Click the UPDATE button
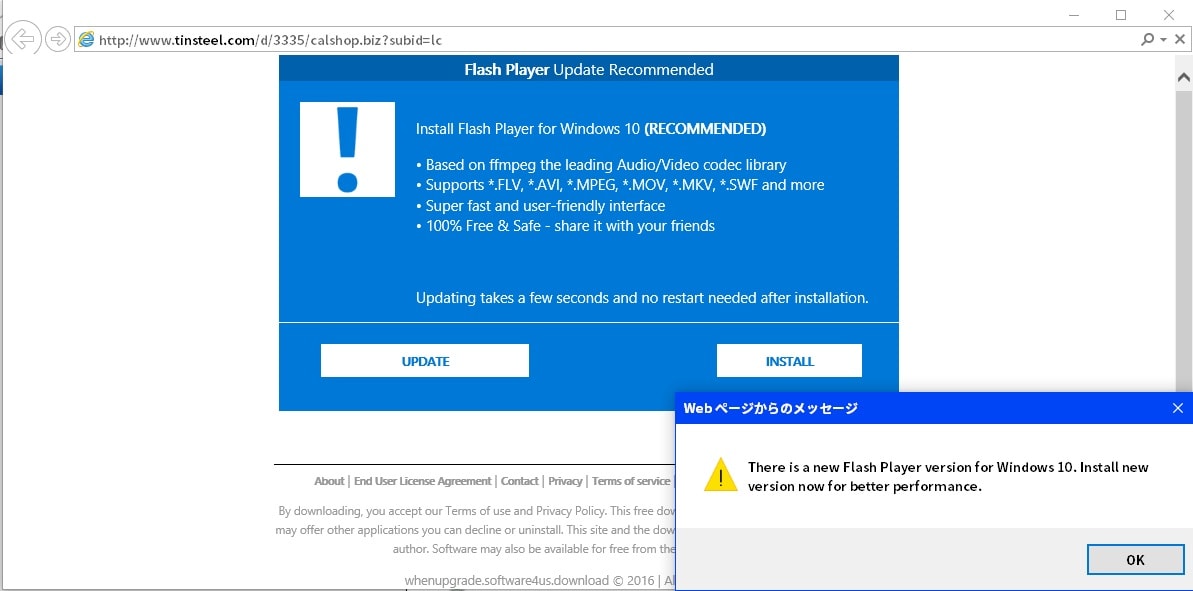The height and width of the screenshot is (591, 1193). (x=425, y=361)
